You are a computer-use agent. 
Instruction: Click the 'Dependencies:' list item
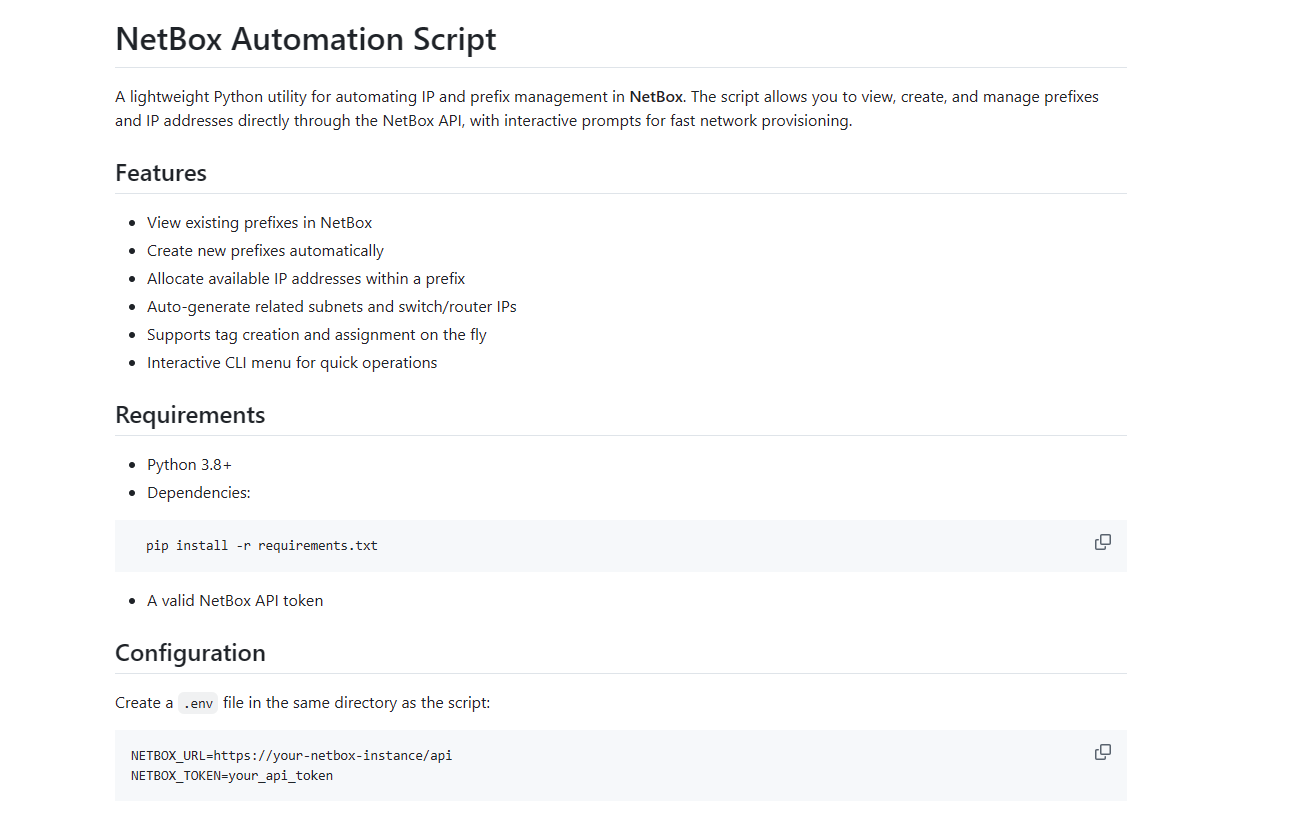[x=199, y=493]
